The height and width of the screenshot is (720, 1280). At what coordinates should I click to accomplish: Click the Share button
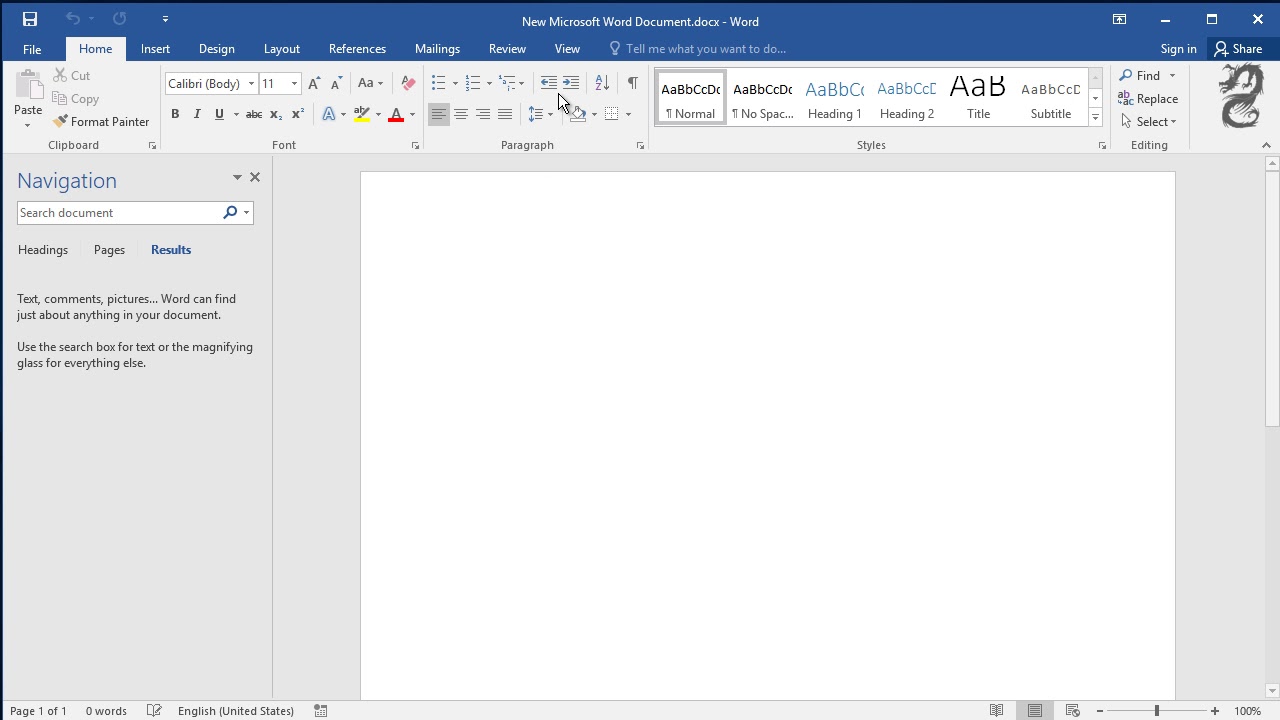1238,49
